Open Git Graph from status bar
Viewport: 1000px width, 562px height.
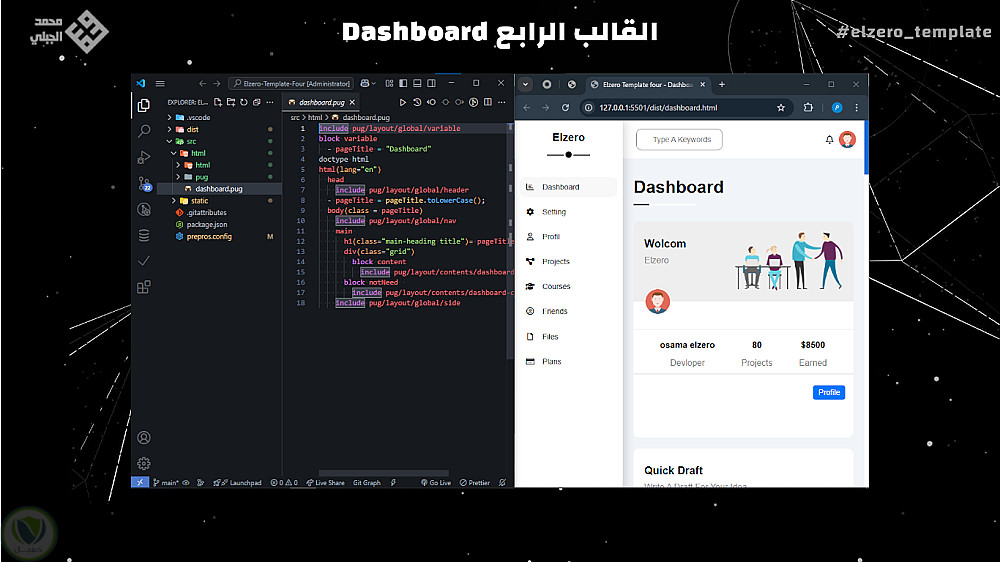(x=367, y=483)
